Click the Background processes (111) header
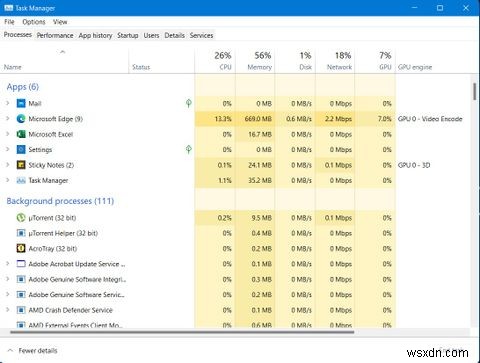Screen dimensions: 480x363 [60, 201]
